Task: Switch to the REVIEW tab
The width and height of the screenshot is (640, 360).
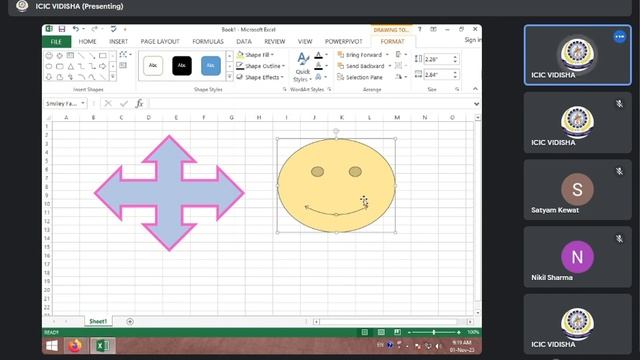Action: click(275, 42)
